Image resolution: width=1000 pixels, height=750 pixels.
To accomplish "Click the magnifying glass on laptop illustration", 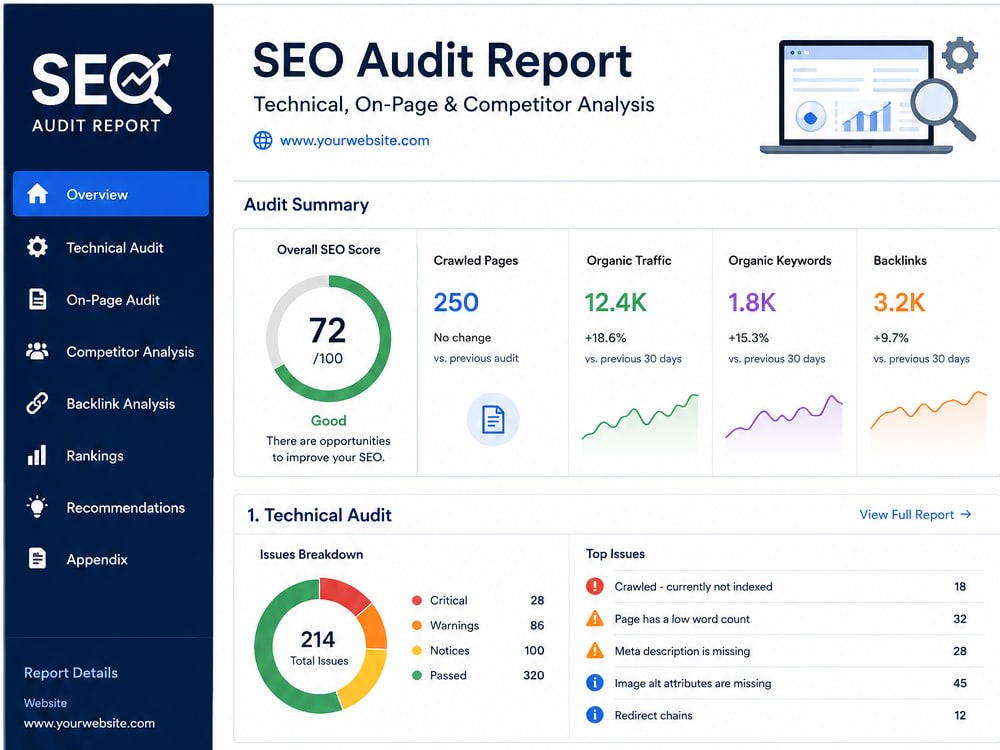I will coord(943,111).
